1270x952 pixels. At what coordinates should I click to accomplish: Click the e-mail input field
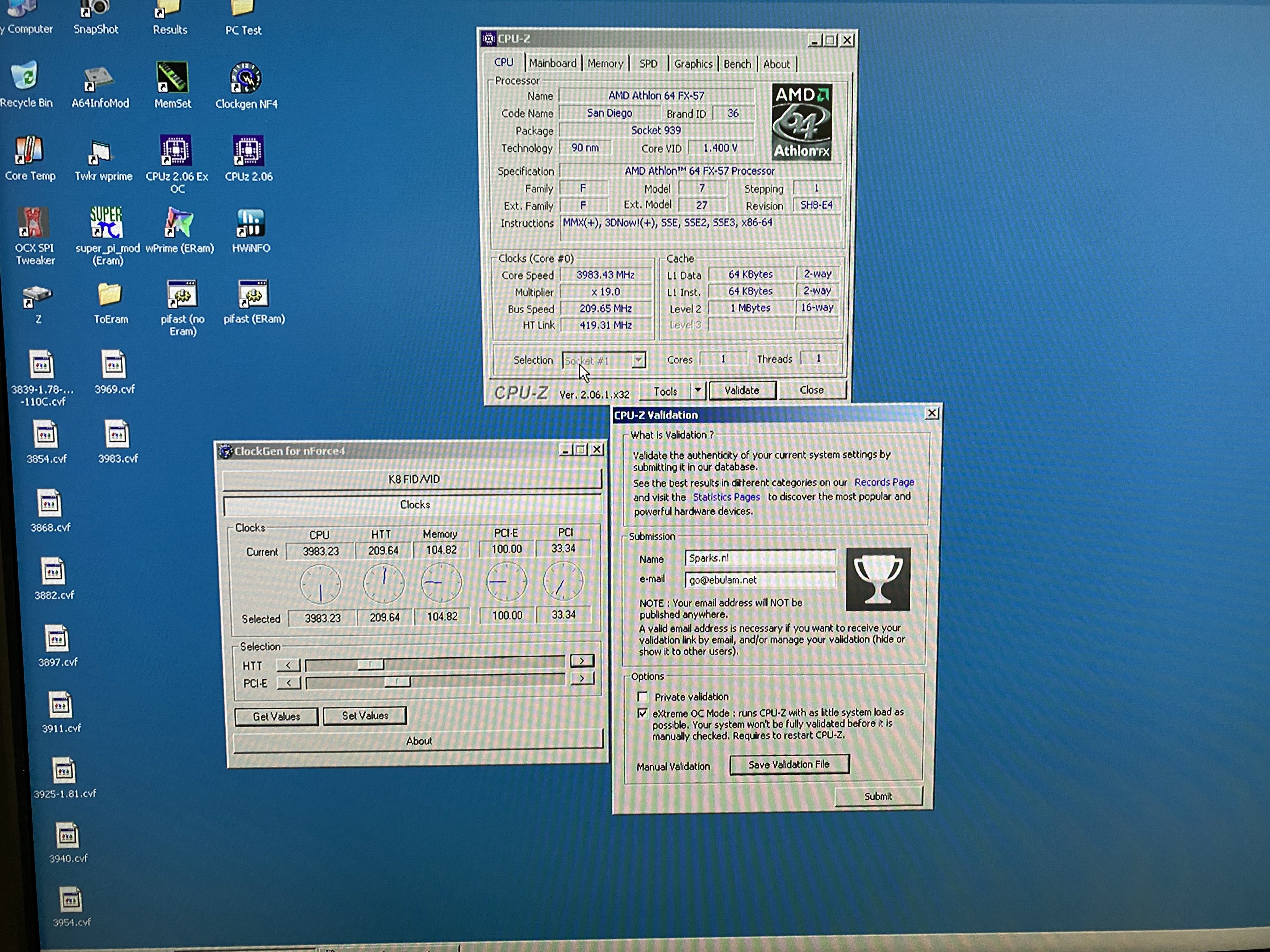point(760,580)
